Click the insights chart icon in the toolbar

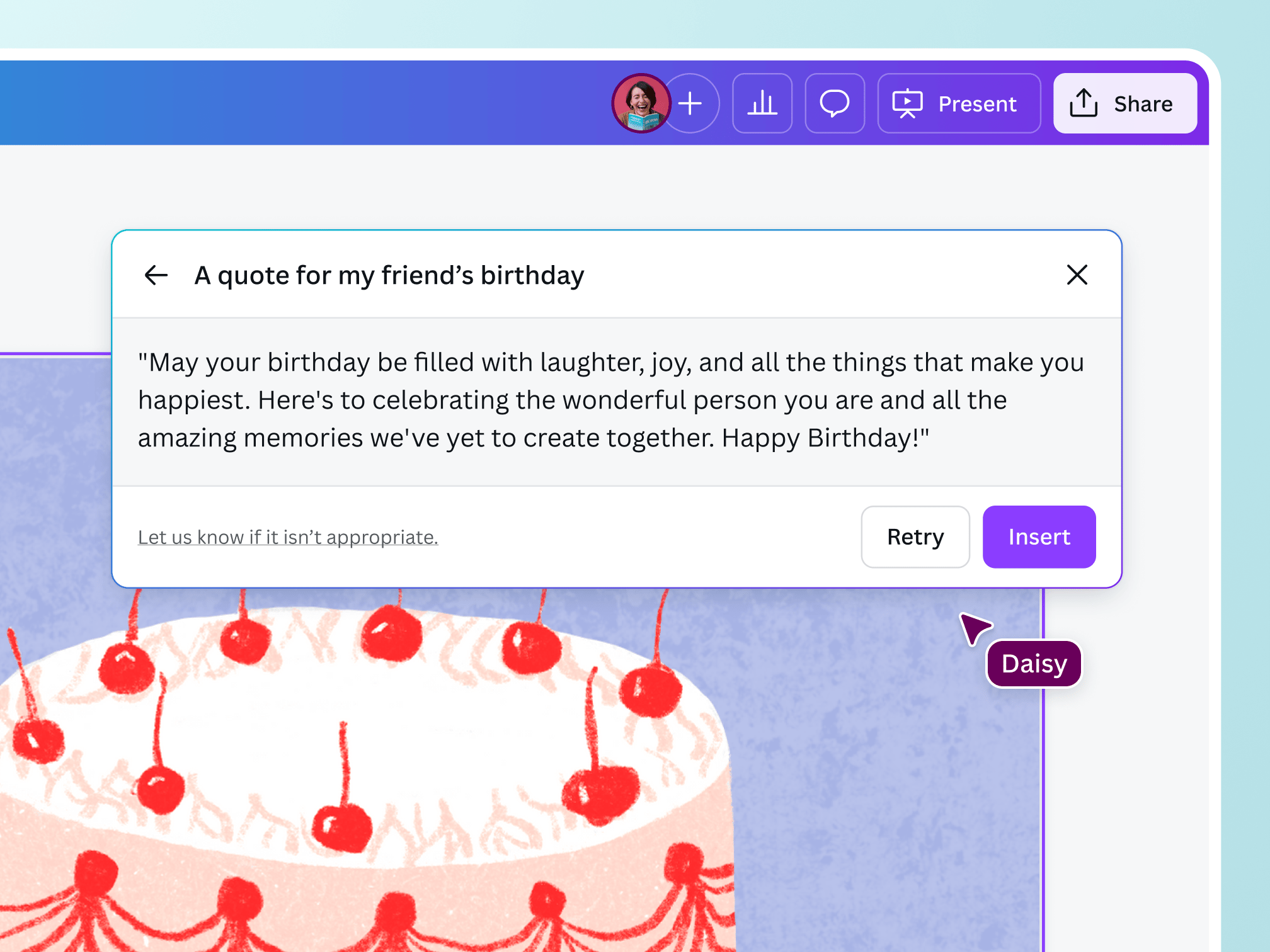(762, 103)
